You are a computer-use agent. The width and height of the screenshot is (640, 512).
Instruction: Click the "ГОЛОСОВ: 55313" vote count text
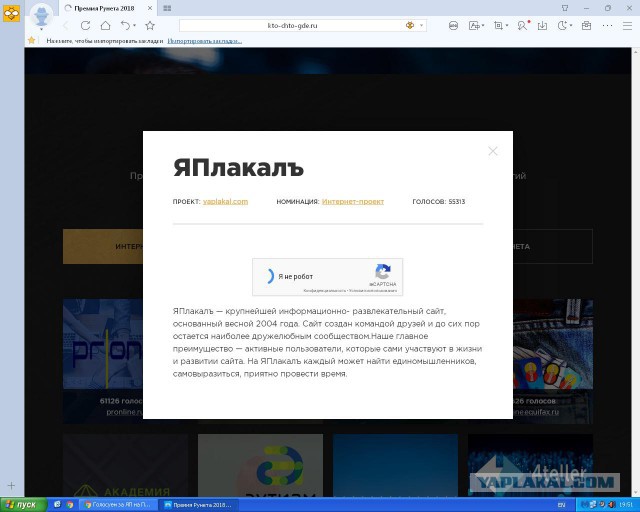(439, 201)
